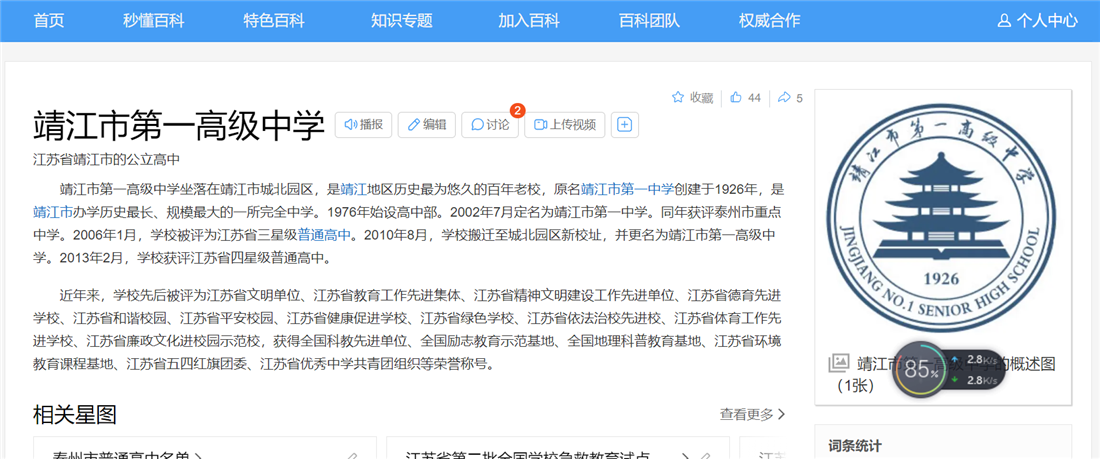This screenshot has width=1100, height=459.
Task: Expand 查看更多 in 相关星图 section
Action: [752, 414]
